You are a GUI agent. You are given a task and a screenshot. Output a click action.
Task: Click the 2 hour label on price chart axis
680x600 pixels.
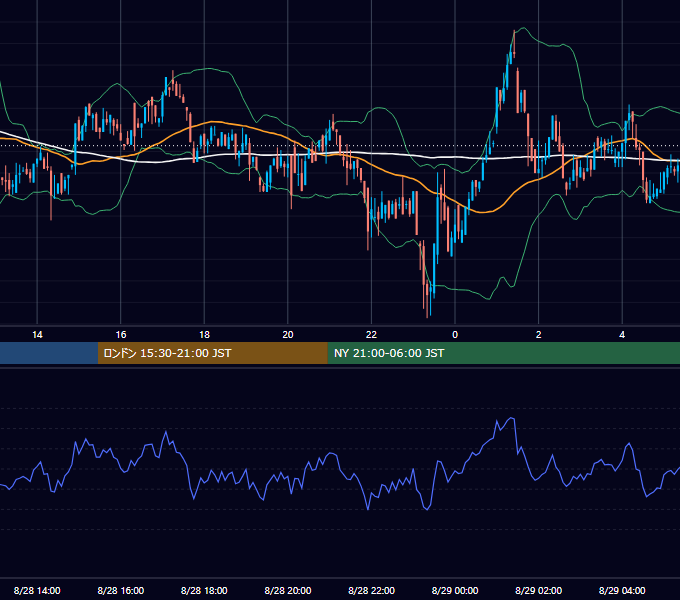[x=539, y=335]
